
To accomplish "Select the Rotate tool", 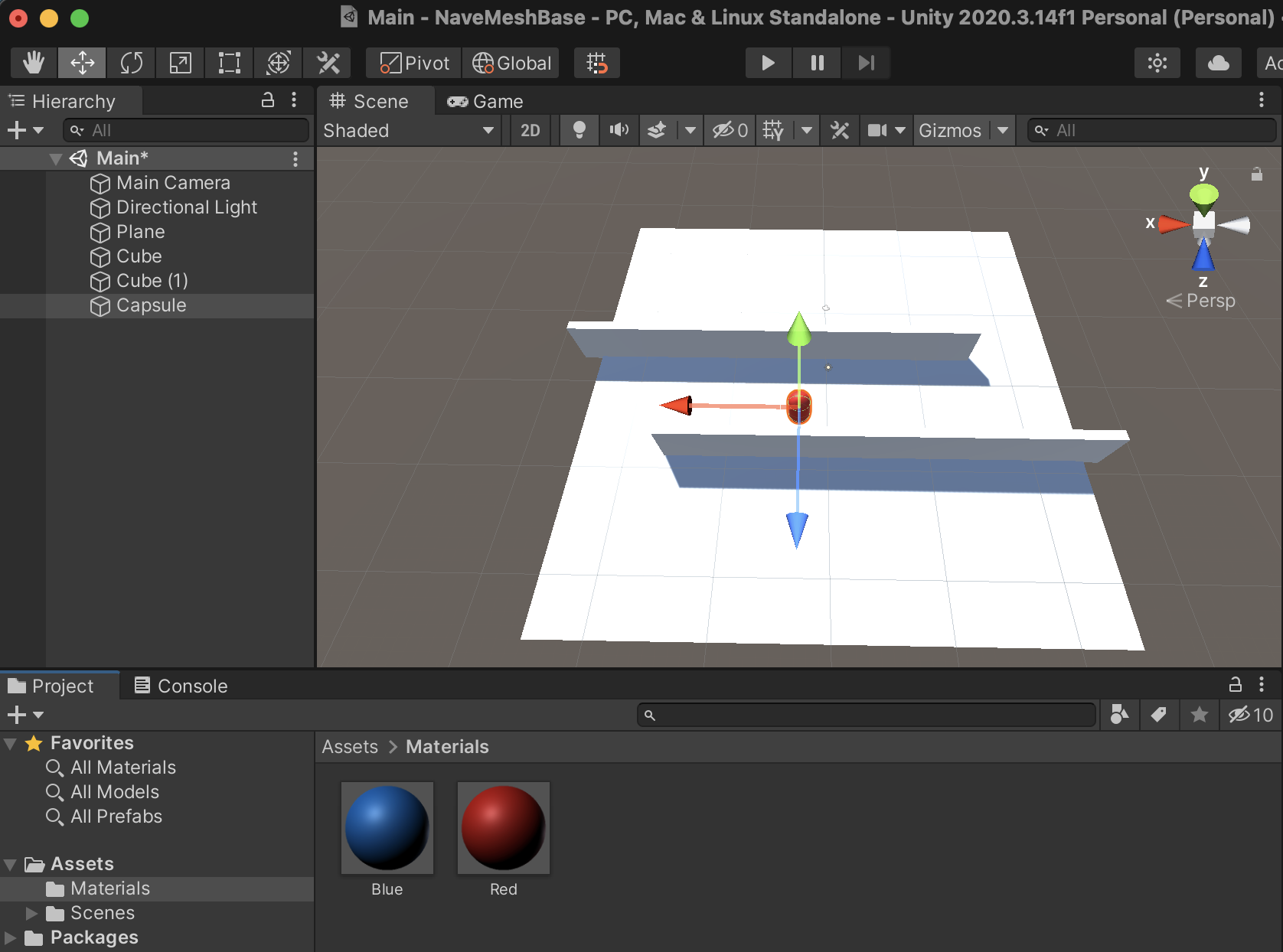I will pos(132,63).
